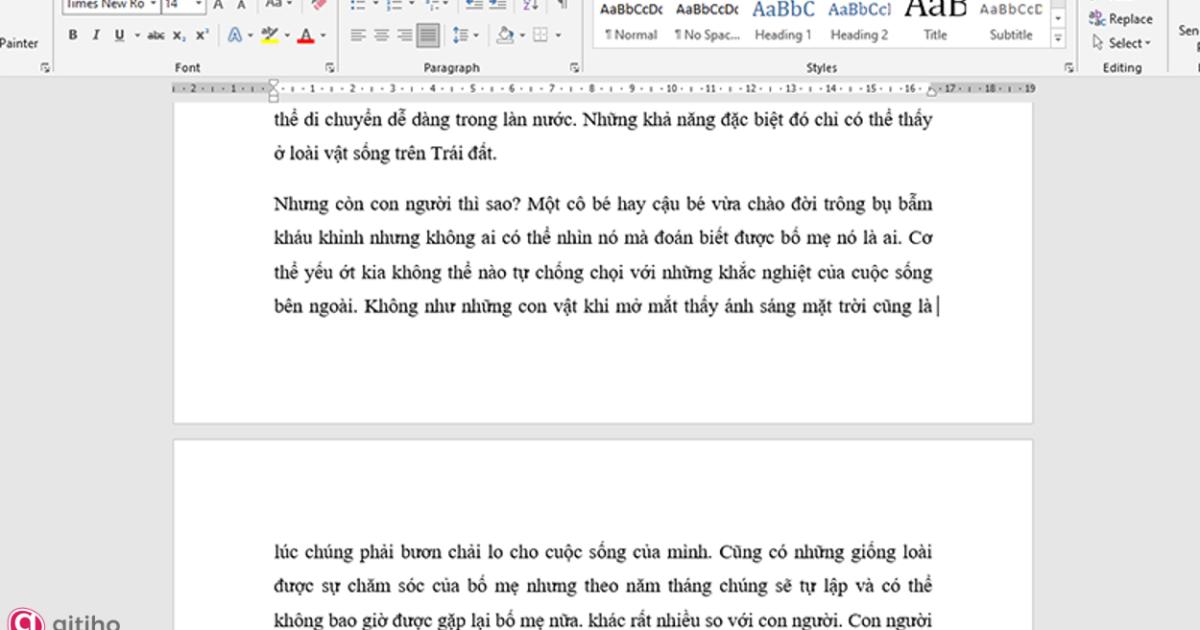Screen dimensions: 1200x630
Task: Open the Select dropdown in Editing
Action: point(1122,43)
